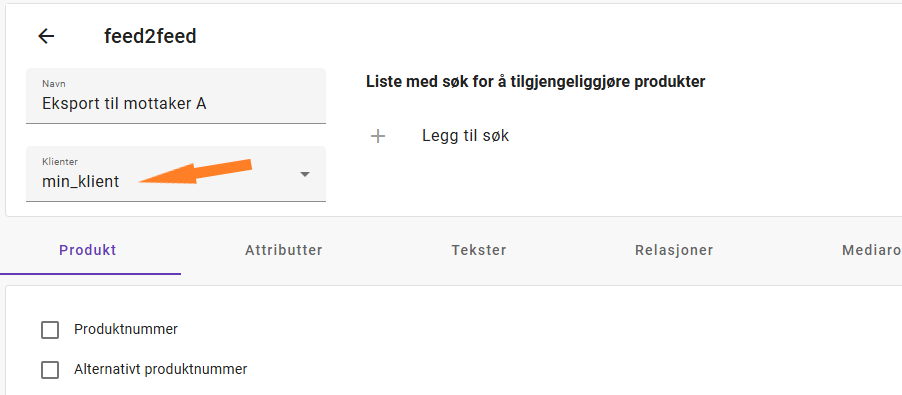Viewport: 902px width, 395px height.
Task: Click the Klienter field label
Action: (x=60, y=162)
